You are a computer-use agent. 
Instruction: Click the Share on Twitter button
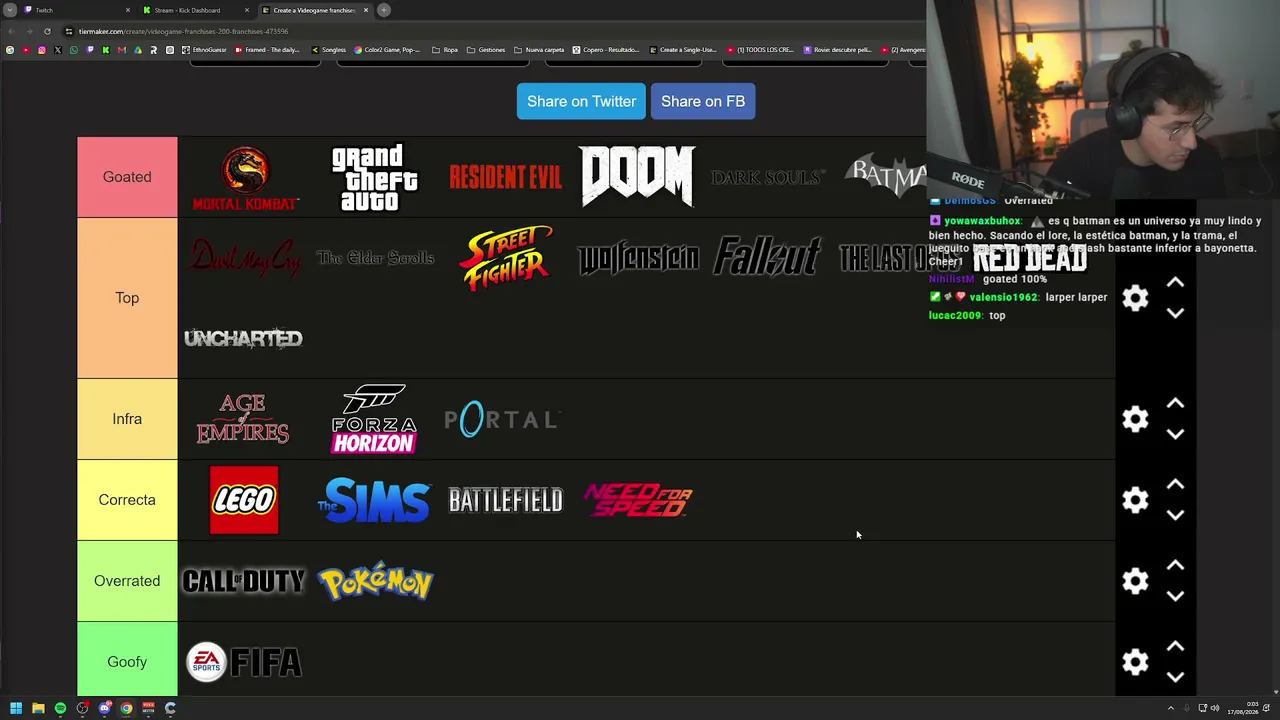point(581,101)
